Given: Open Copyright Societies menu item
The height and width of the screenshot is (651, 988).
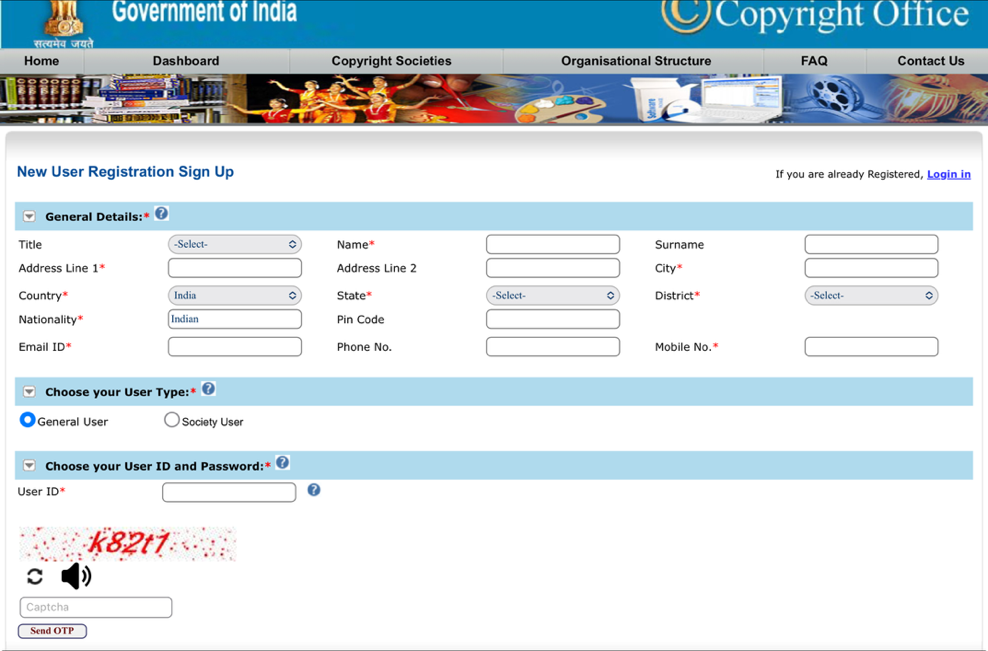Looking at the screenshot, I should pos(391,61).
